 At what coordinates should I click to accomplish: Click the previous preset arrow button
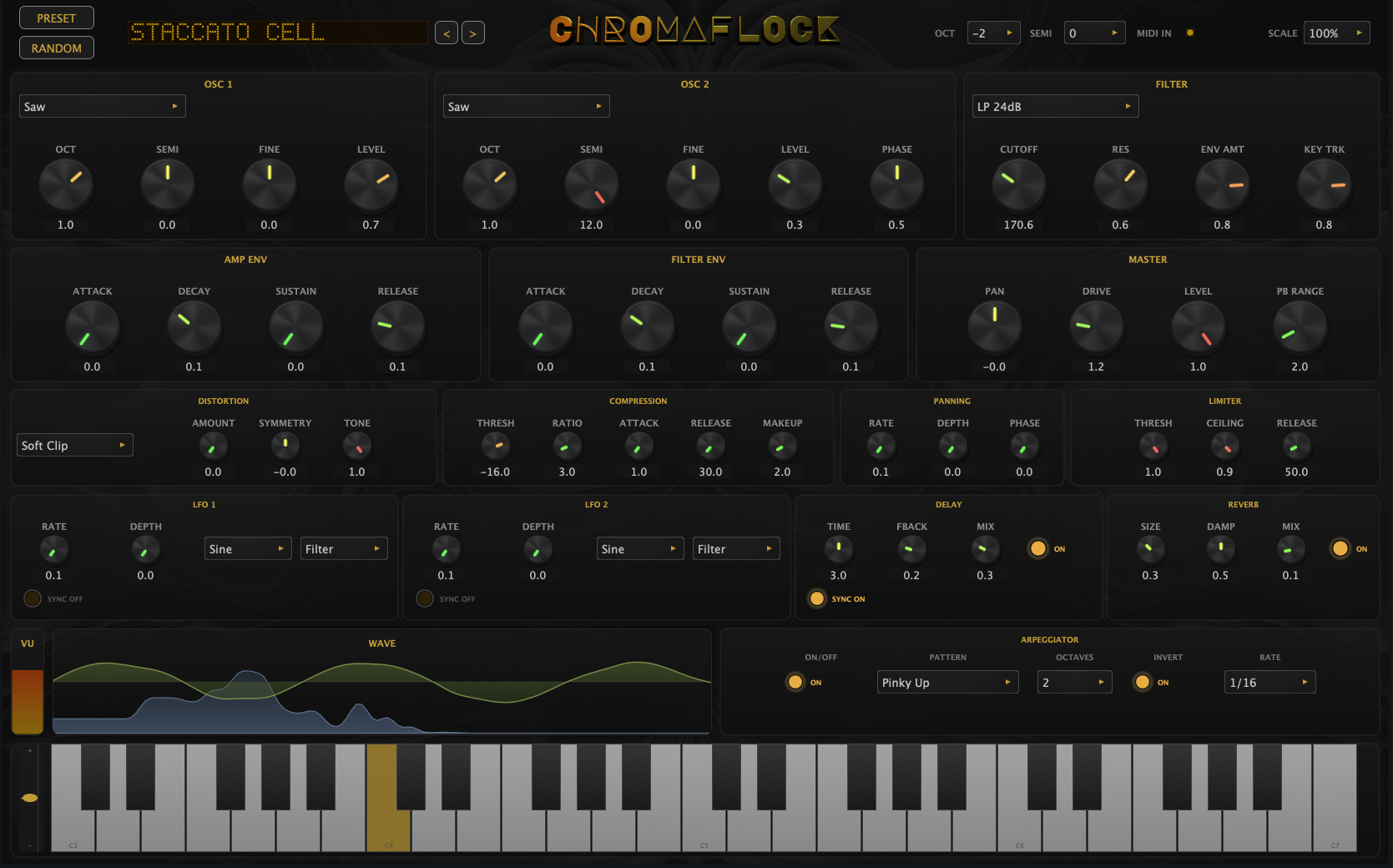pyautogui.click(x=447, y=33)
